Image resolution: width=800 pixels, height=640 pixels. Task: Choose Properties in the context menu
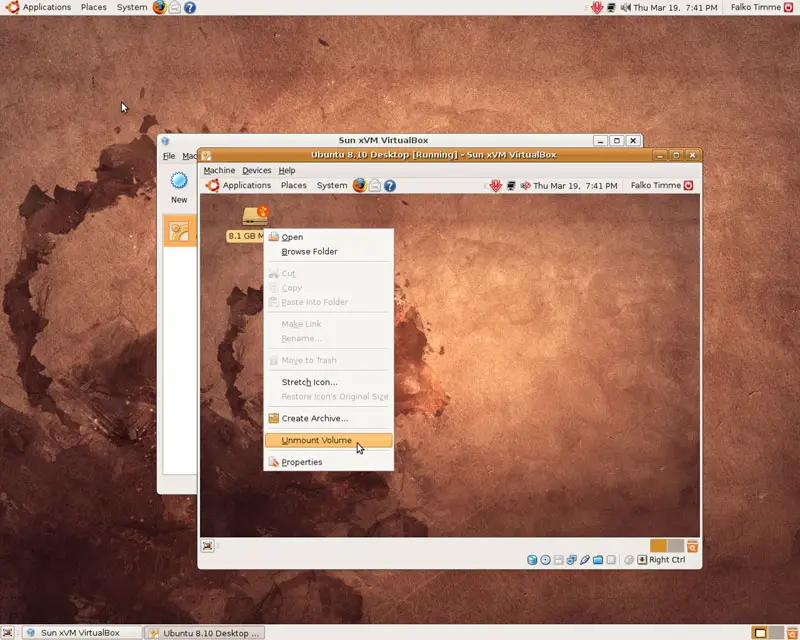pyautogui.click(x=329, y=462)
